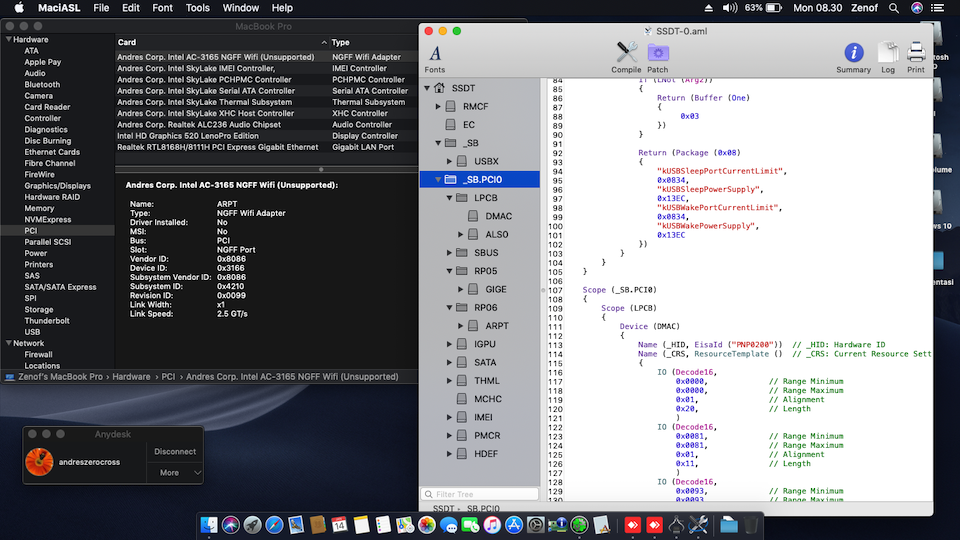
Task: Select the ARPT device in tree
Action: pyautogui.click(x=497, y=325)
